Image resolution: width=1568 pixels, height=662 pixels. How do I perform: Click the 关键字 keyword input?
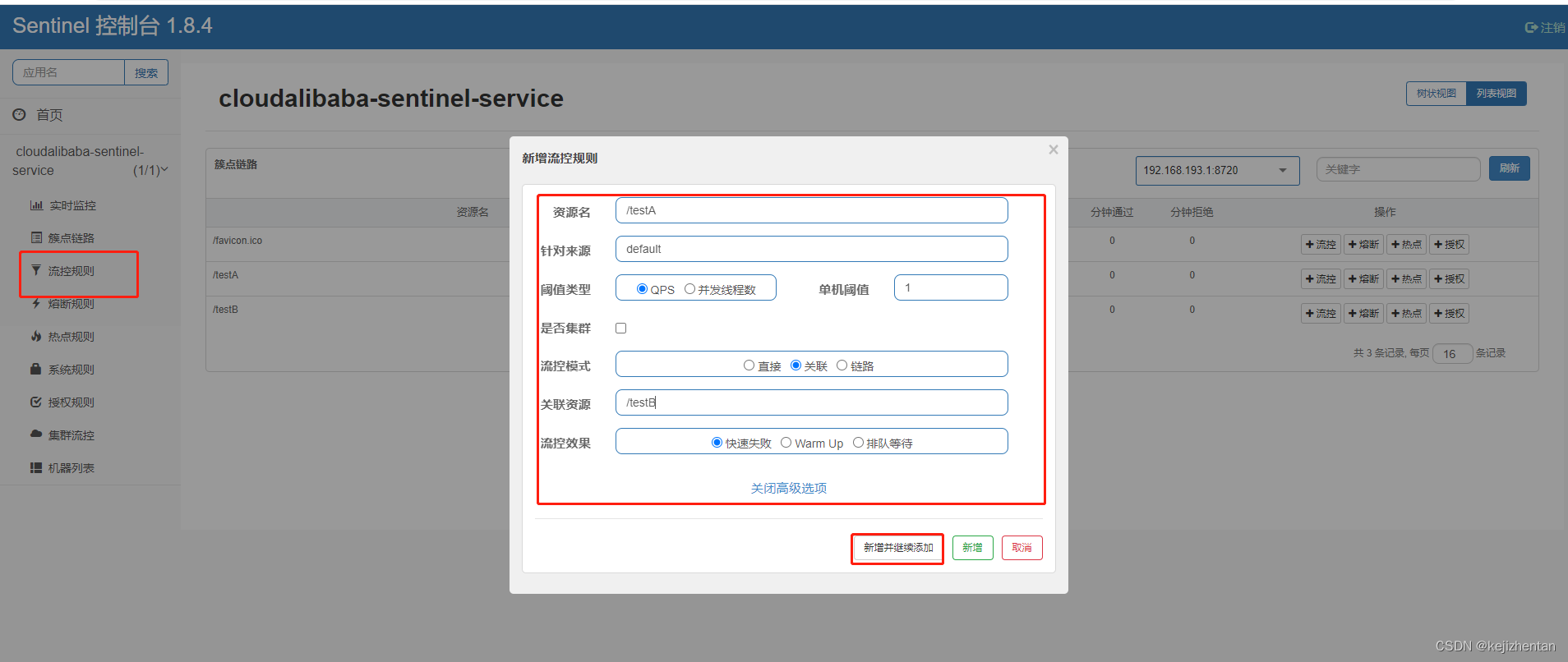pos(1398,169)
